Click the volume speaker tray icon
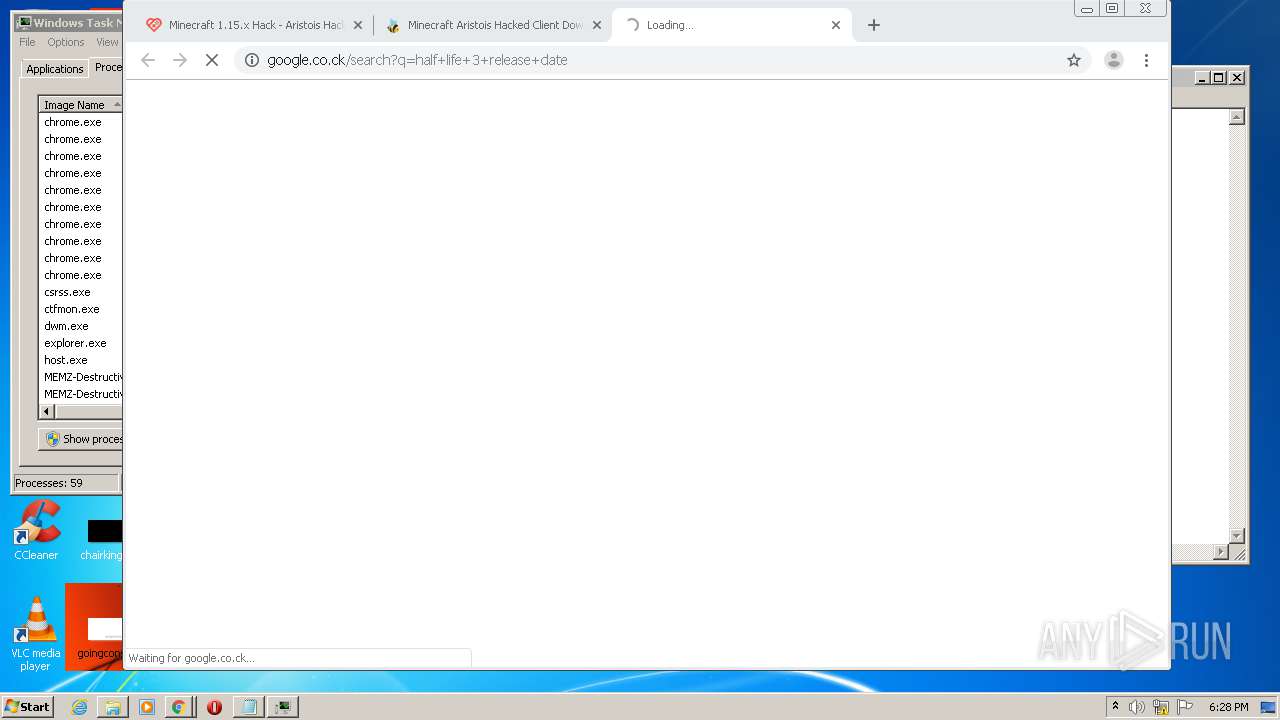Image resolution: width=1280 pixels, height=720 pixels. coord(1137,707)
